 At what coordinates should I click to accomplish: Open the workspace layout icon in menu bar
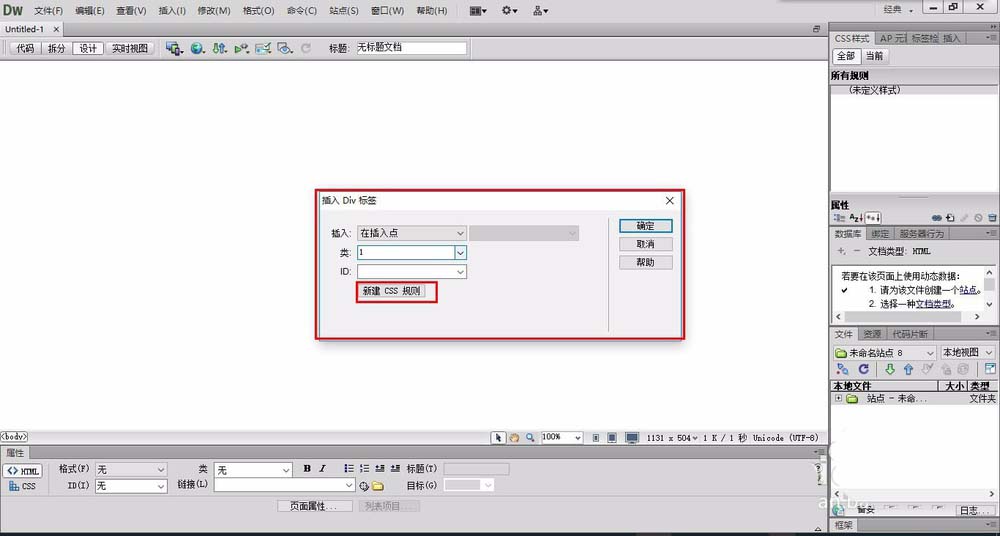478,10
